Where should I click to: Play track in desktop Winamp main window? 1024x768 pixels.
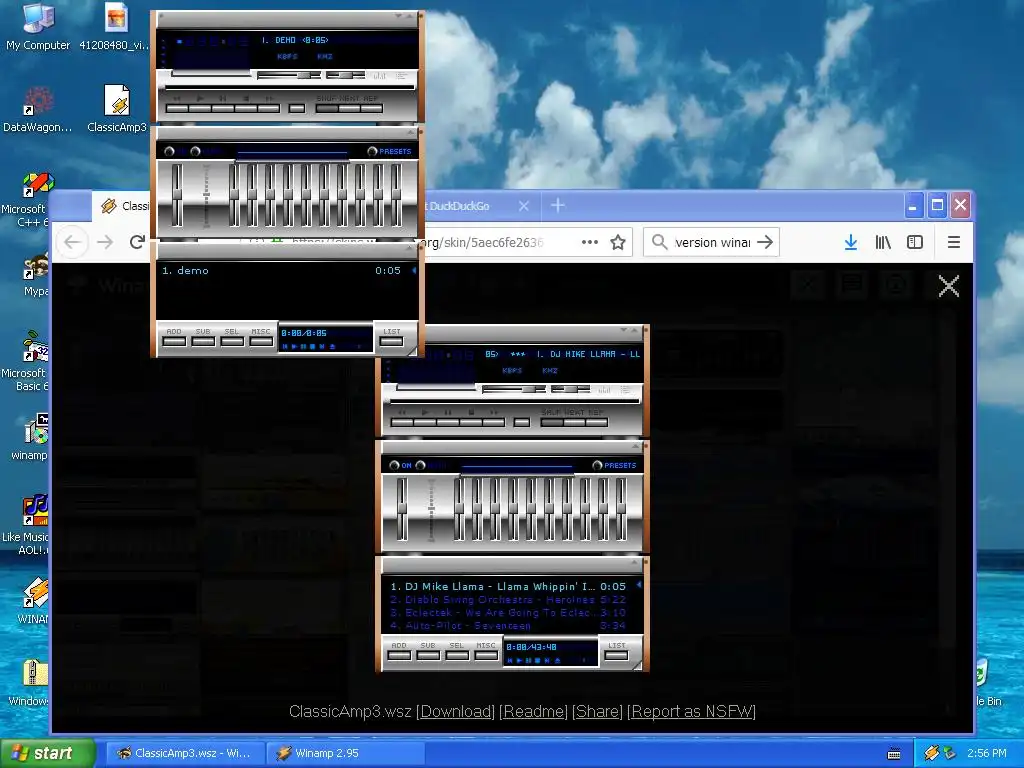pyautogui.click(x=200, y=108)
